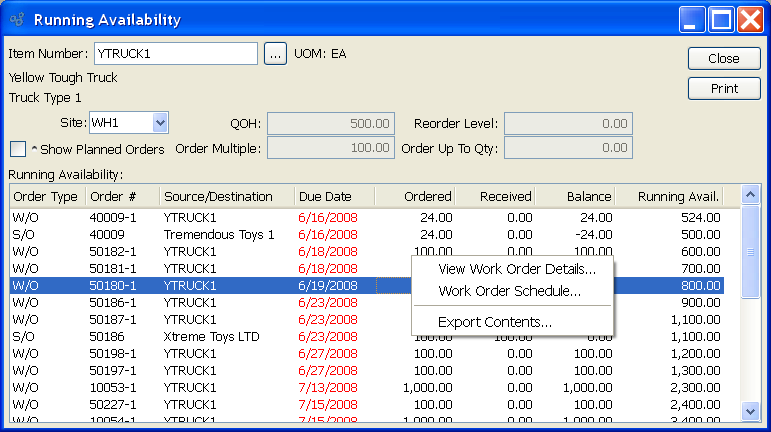Viewport: 771px width, 432px height.
Task: Close window with red X button
Action: click(x=750, y=19)
